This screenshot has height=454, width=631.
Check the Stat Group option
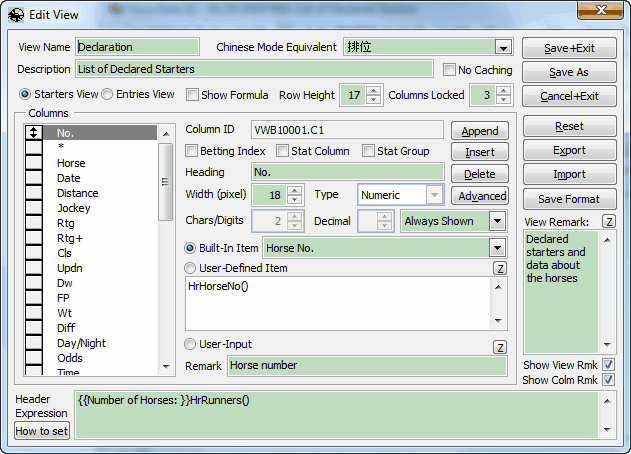[368, 151]
